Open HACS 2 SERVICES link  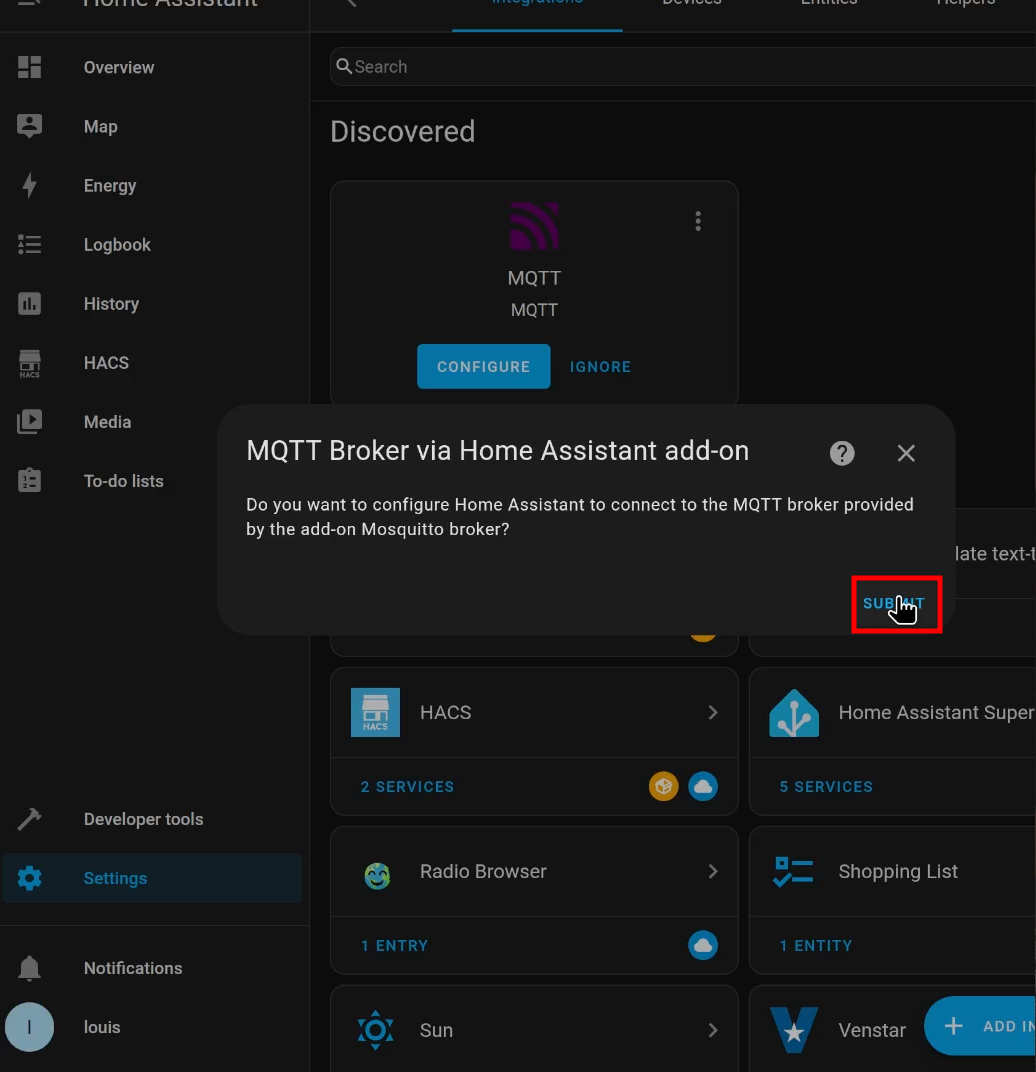408,786
